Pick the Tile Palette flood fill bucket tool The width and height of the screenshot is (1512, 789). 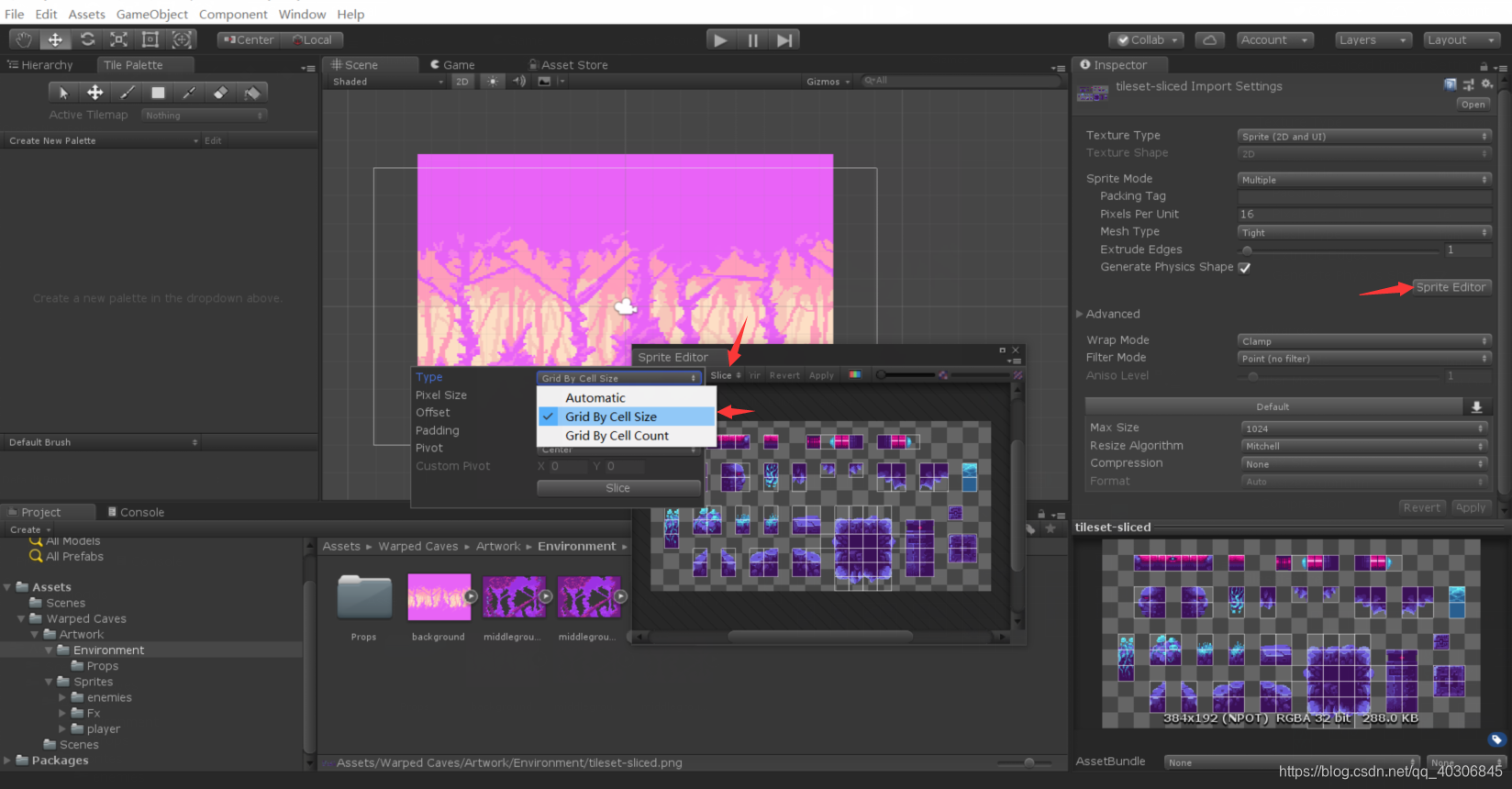(252, 93)
